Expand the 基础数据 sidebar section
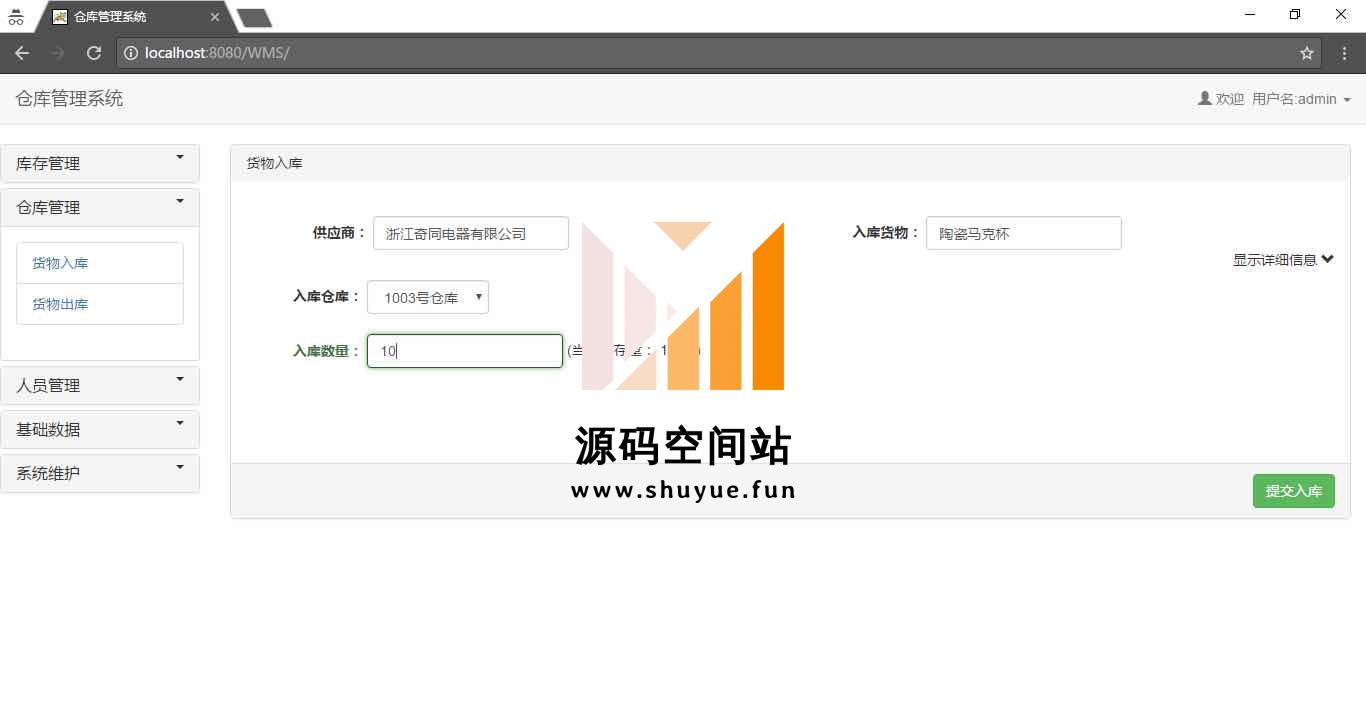 (100, 429)
